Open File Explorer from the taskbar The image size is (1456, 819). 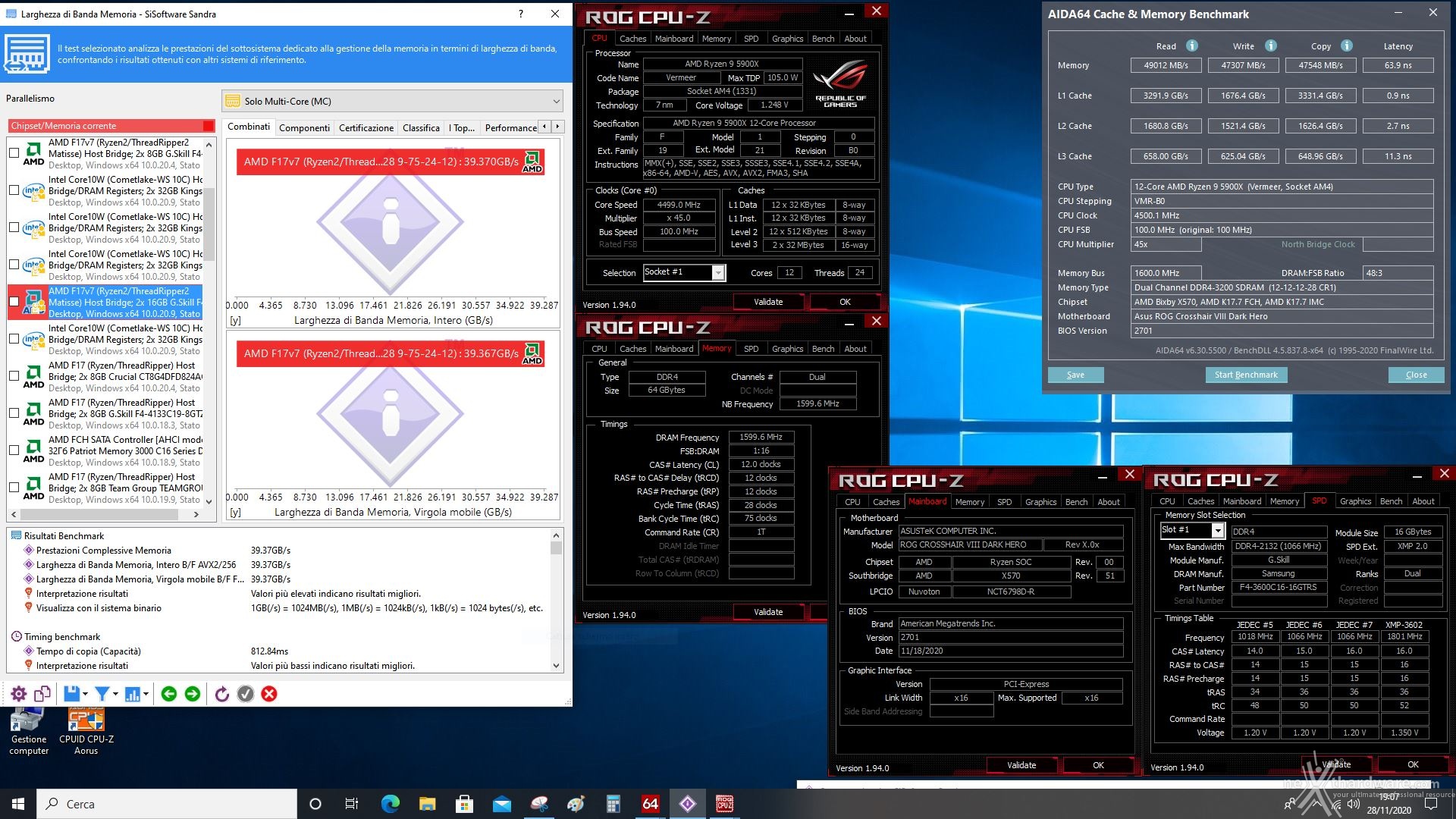click(x=427, y=804)
